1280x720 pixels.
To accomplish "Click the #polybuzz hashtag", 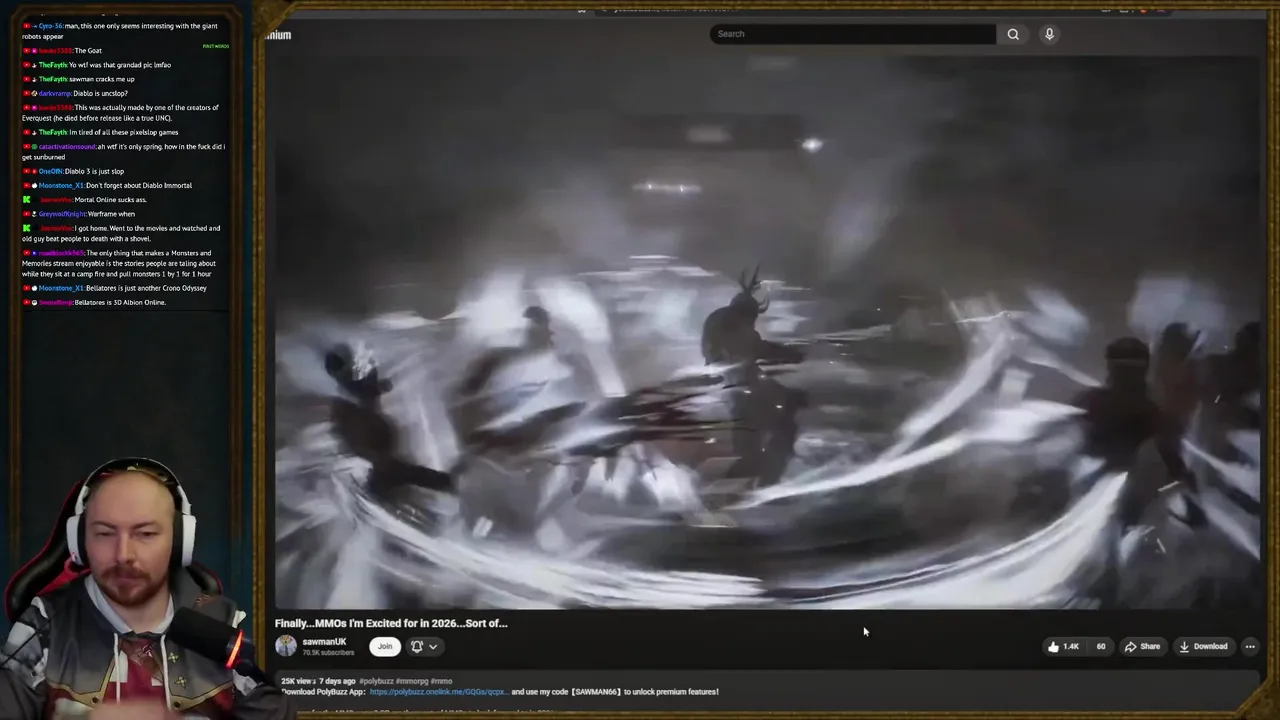I will click(x=377, y=681).
